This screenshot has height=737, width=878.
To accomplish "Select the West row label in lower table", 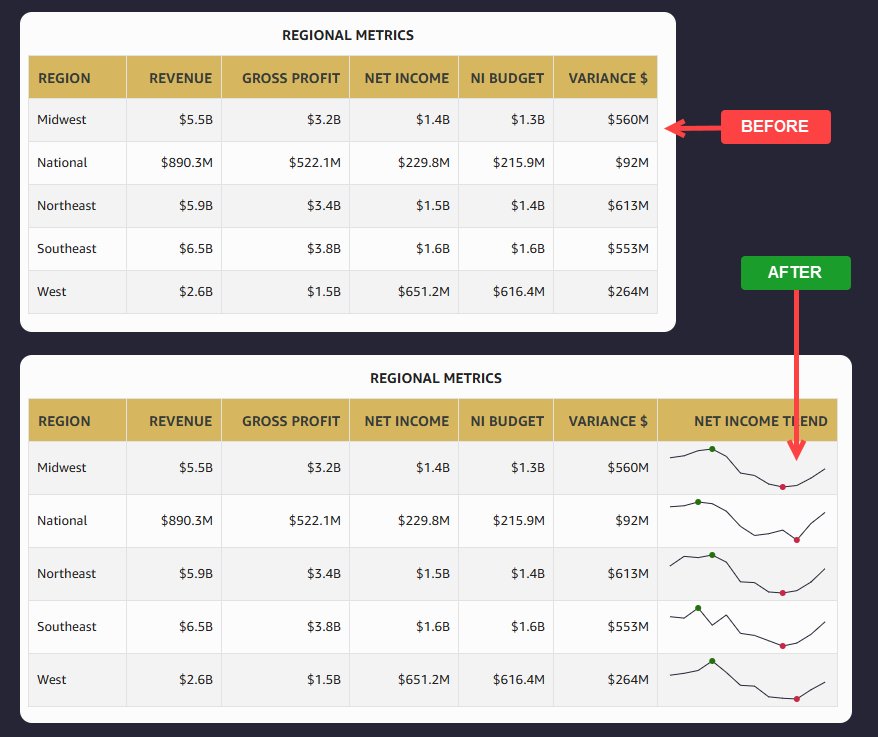I will click(52, 680).
